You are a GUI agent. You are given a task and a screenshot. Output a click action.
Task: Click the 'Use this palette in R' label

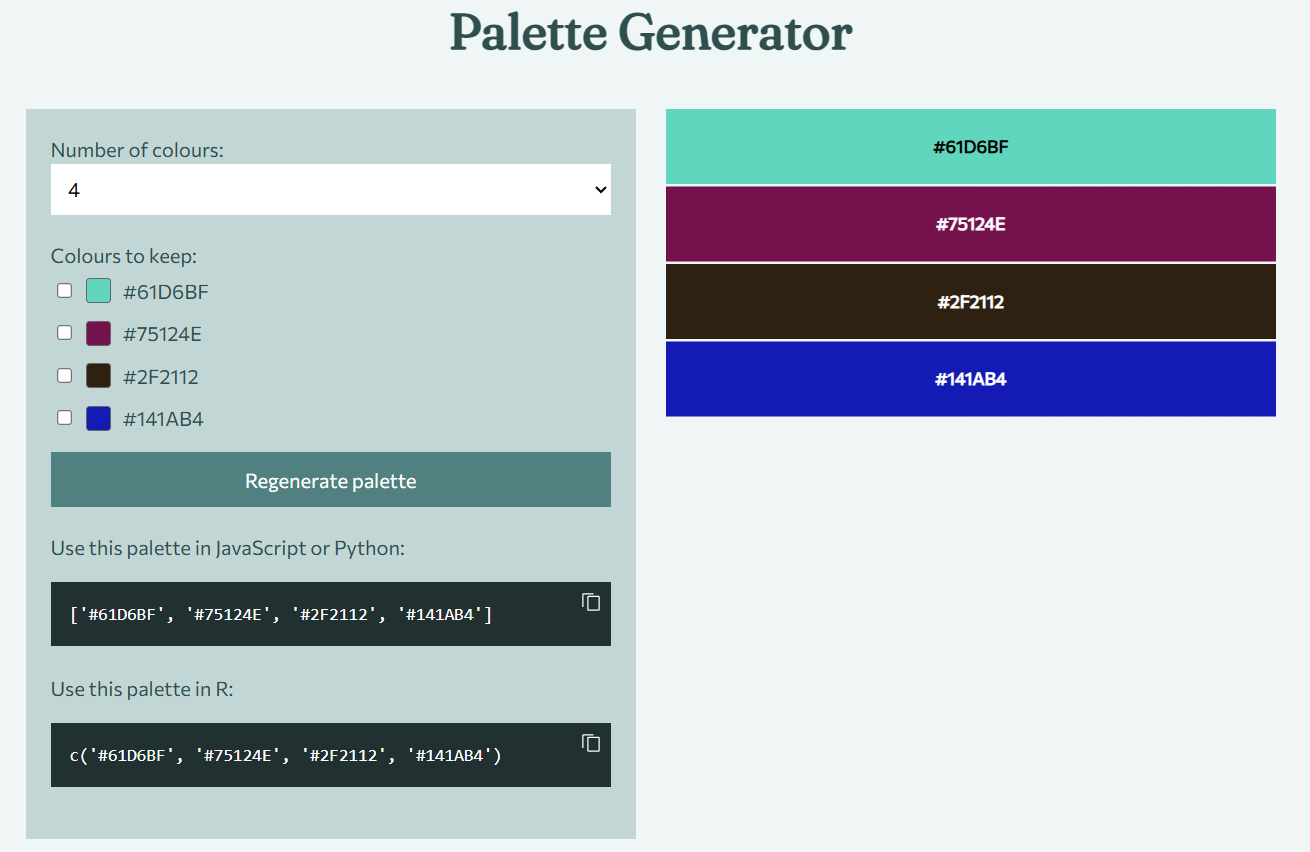pos(142,689)
